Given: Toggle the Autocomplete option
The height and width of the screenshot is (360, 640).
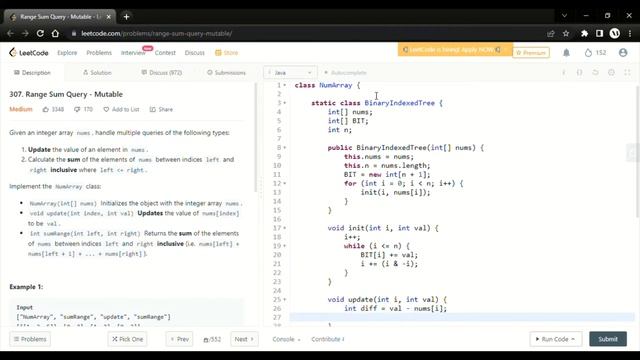Looking at the screenshot, I should pos(345,73).
